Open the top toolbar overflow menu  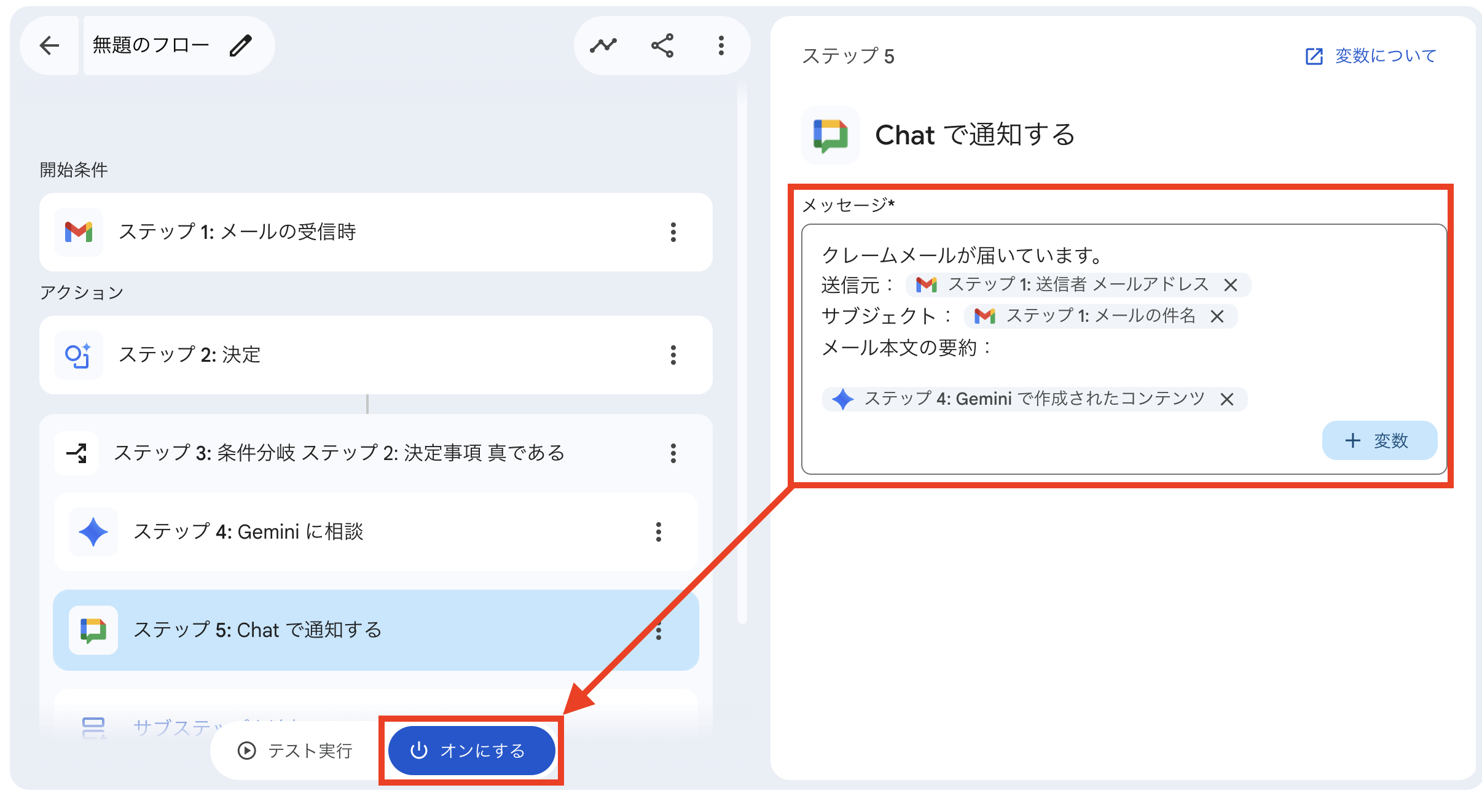(721, 45)
